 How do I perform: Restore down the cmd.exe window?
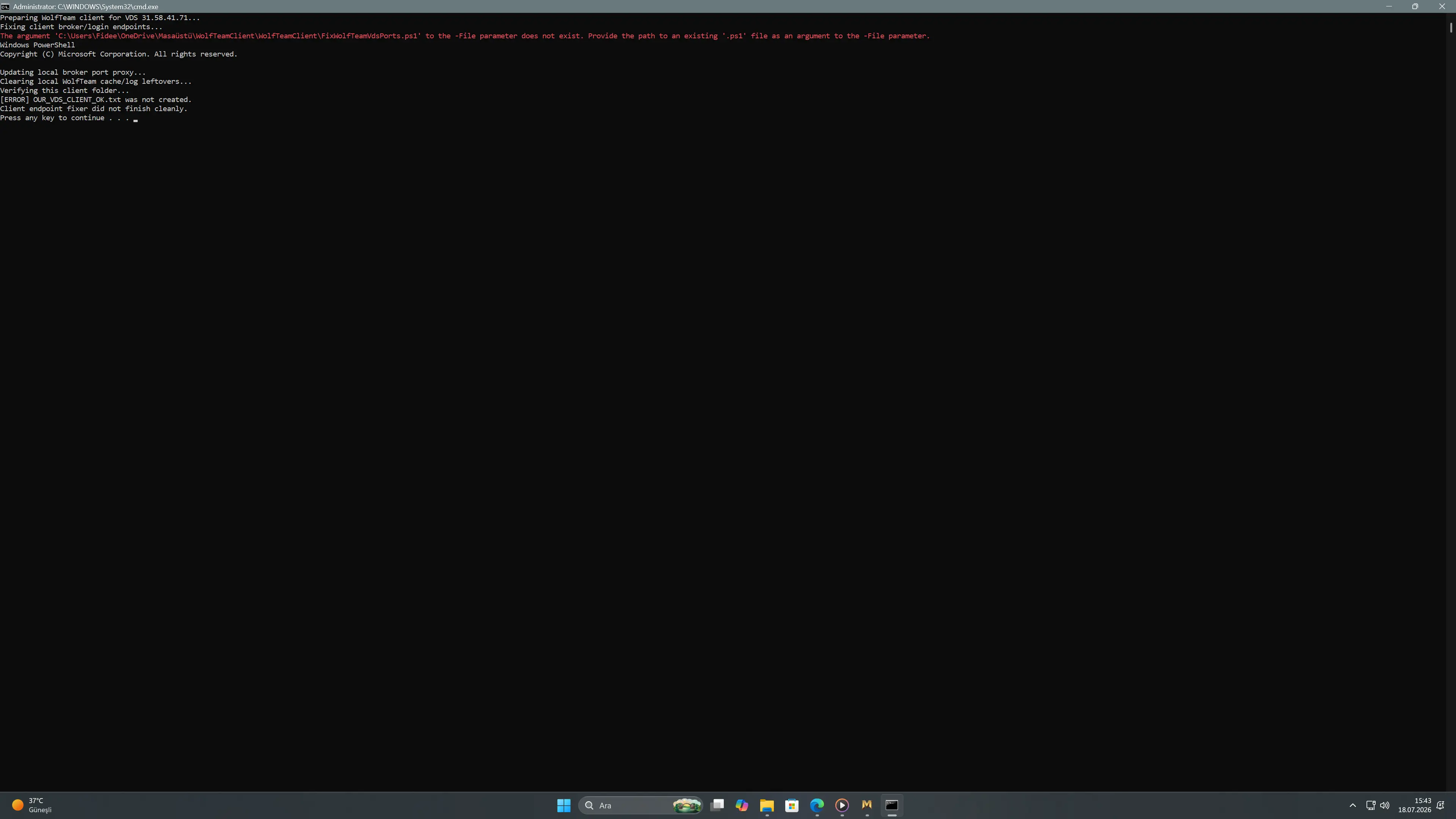pyautogui.click(x=1415, y=6)
